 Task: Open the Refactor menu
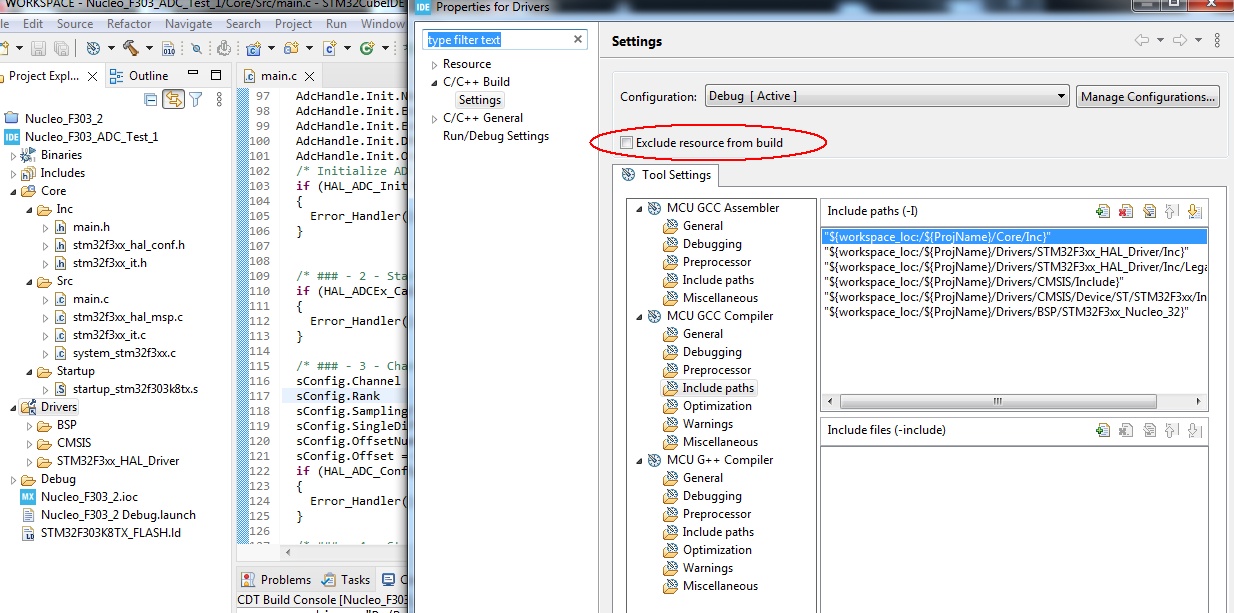click(x=128, y=23)
